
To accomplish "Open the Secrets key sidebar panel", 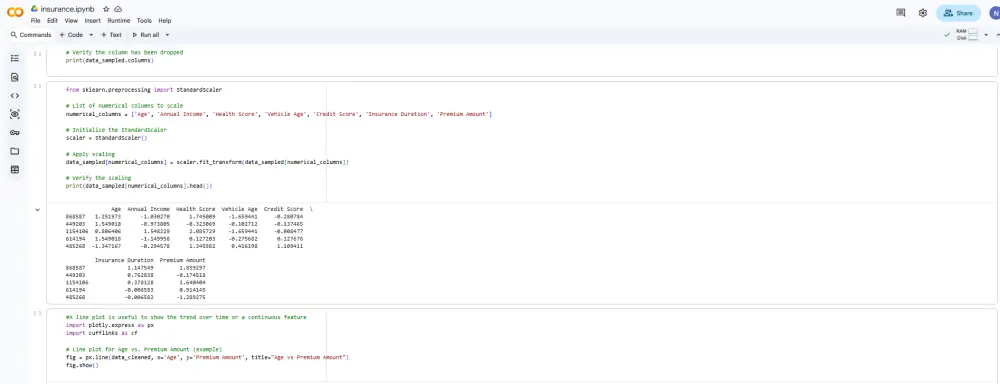I will [15, 133].
